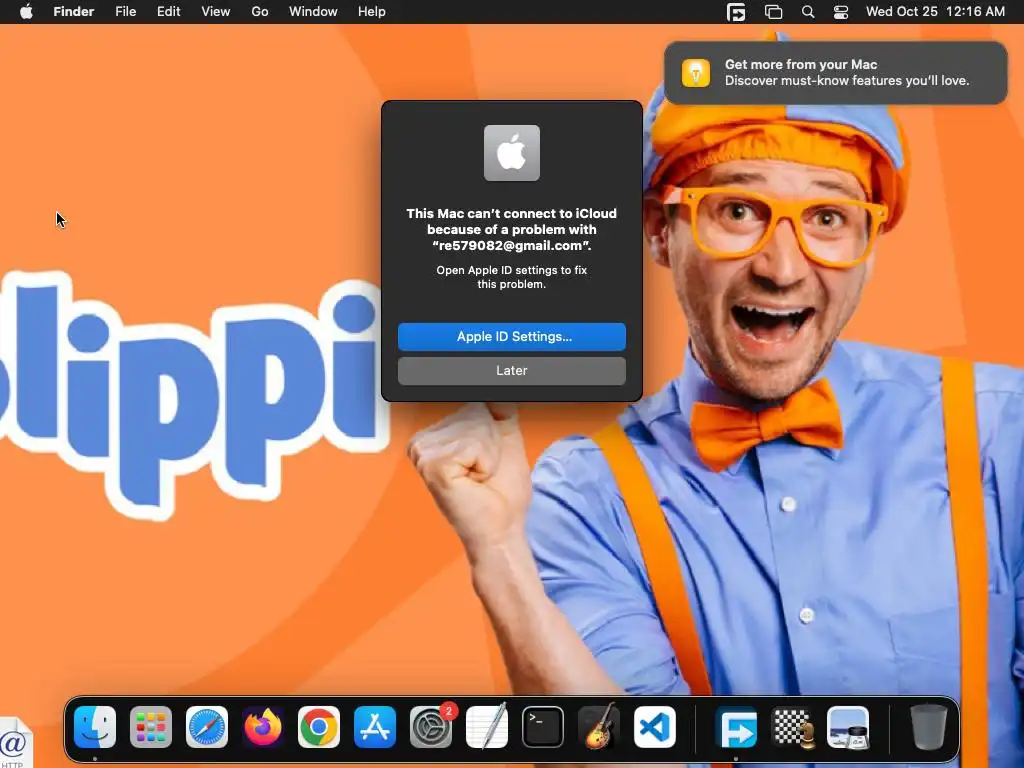Open GarageBand guitar icon in Dock
The height and width of the screenshot is (768, 1024).
coord(599,726)
